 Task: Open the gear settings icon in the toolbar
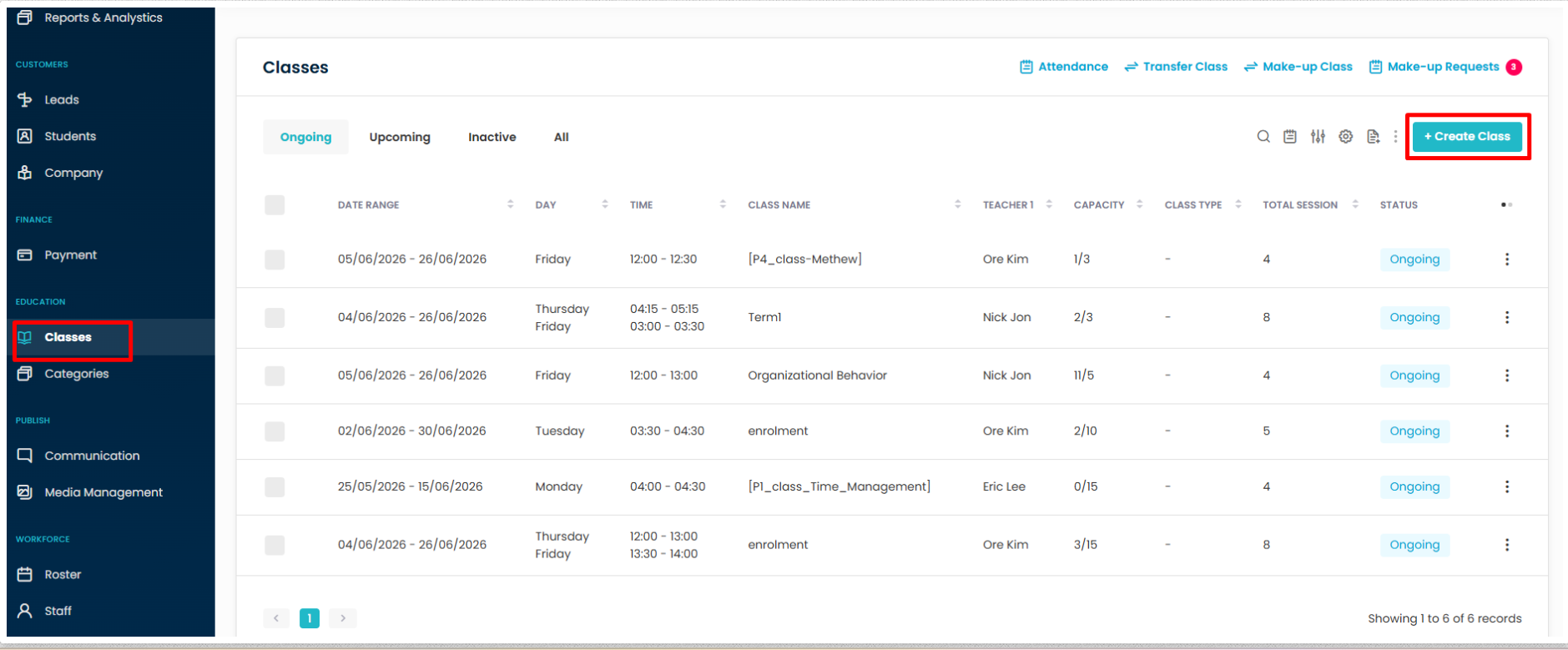coord(1346,137)
